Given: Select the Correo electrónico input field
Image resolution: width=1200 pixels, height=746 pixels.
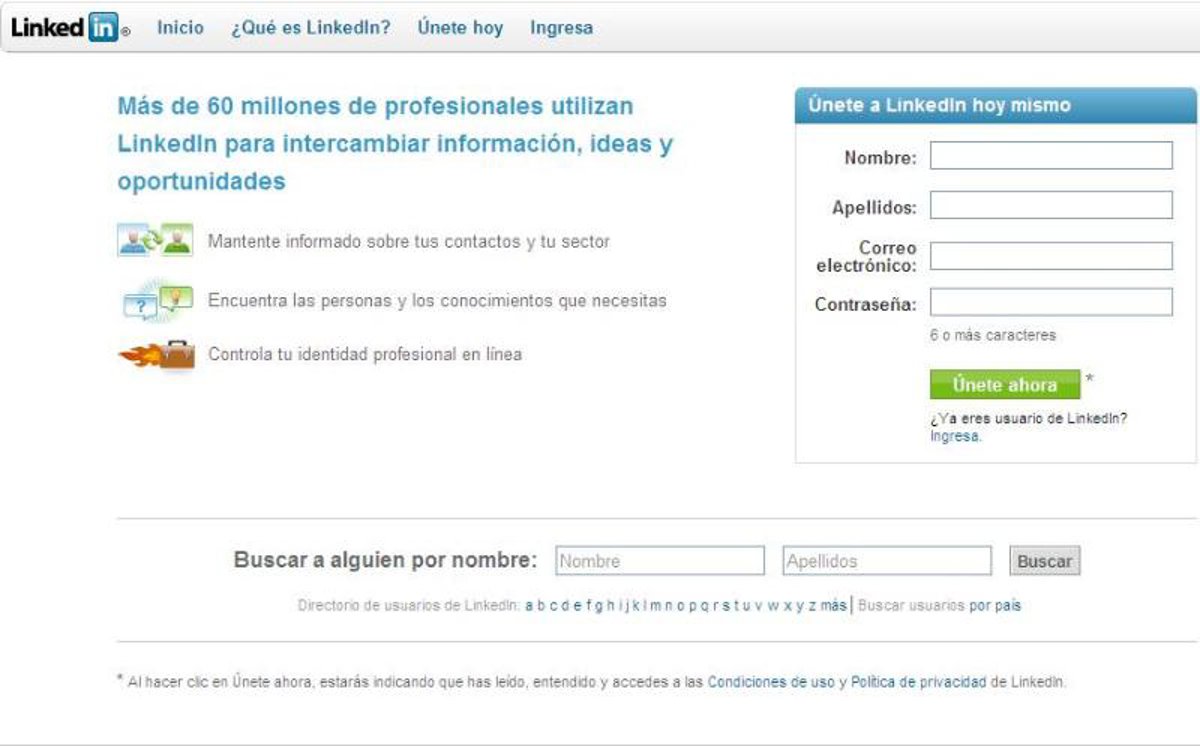Looking at the screenshot, I should coord(1050,256).
